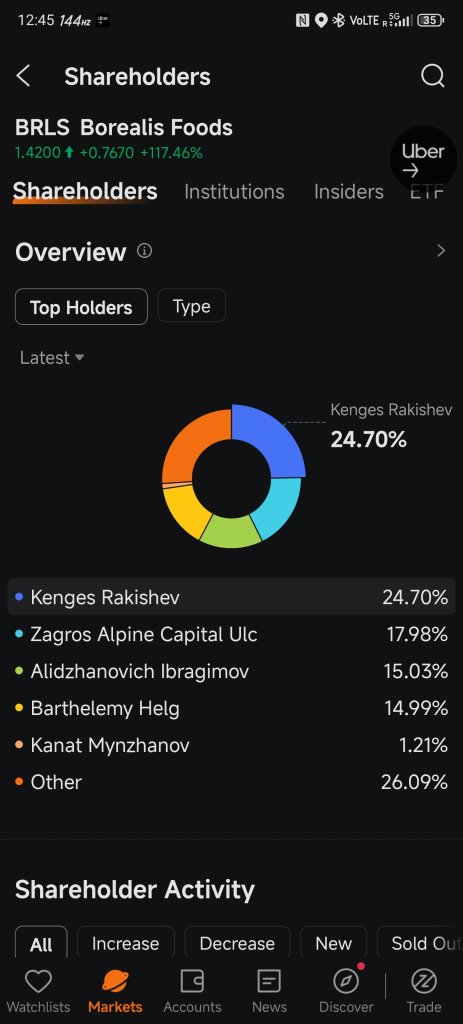Select the Top Holders toggle
The image size is (463, 1024).
(x=82, y=306)
